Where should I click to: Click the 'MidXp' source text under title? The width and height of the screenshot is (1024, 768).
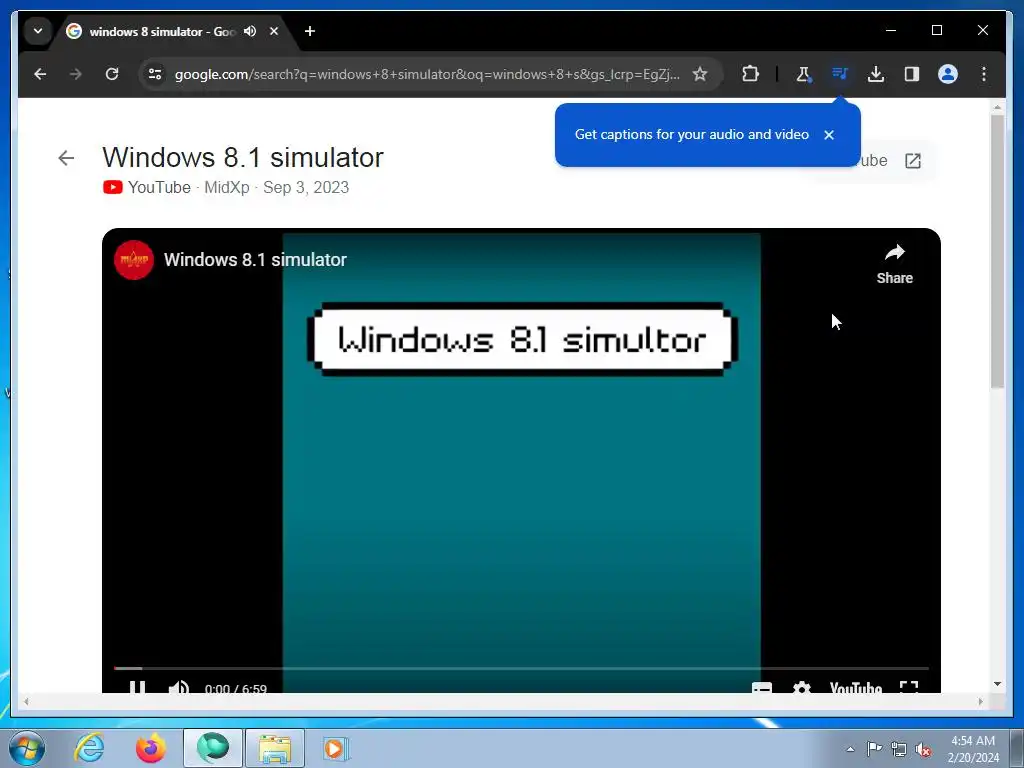227,187
